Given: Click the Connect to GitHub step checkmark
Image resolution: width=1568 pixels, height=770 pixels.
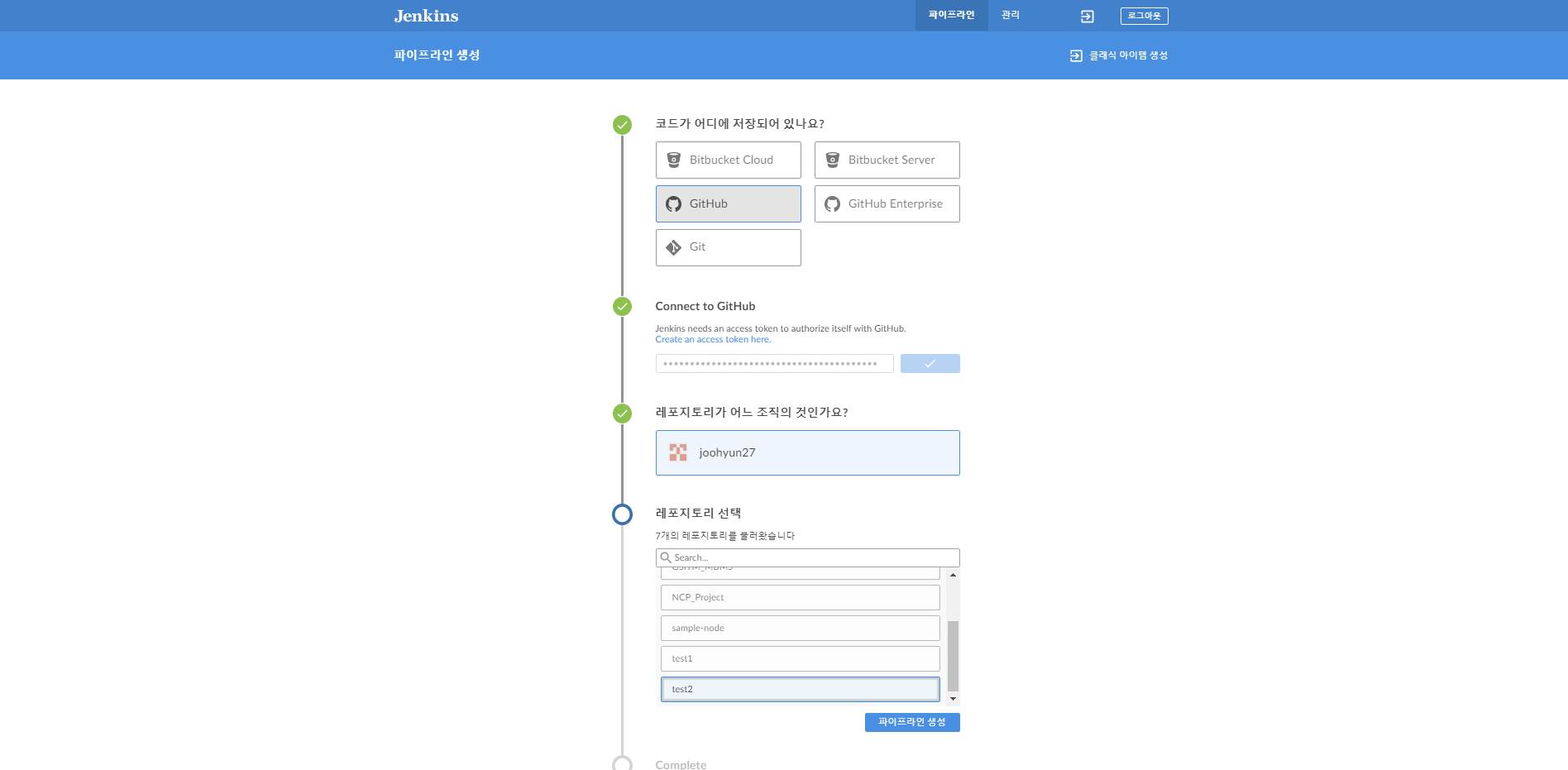Looking at the screenshot, I should 622,306.
